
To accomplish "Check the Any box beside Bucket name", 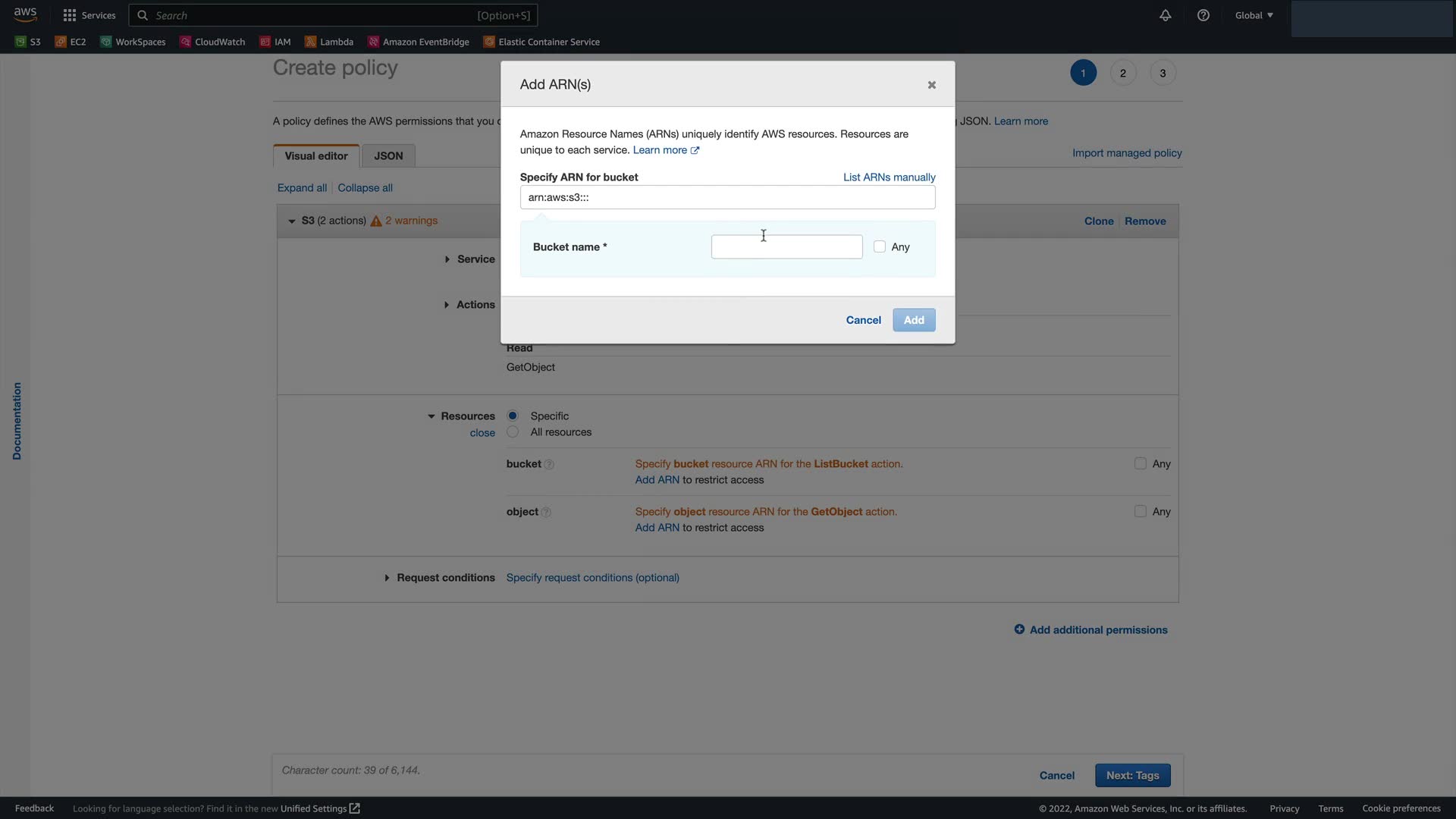I will (880, 246).
